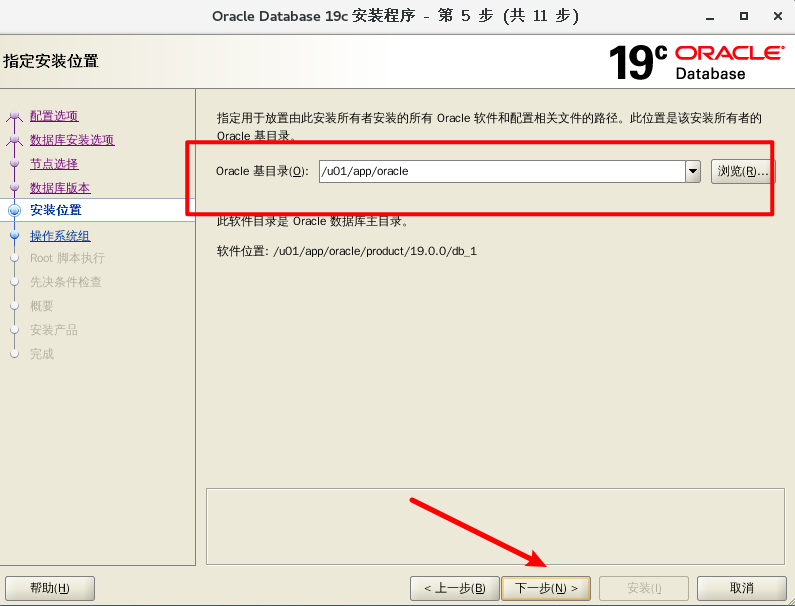Image resolution: width=795 pixels, height=606 pixels.
Task: Go back with 上一步(B)
Action: tap(453, 588)
